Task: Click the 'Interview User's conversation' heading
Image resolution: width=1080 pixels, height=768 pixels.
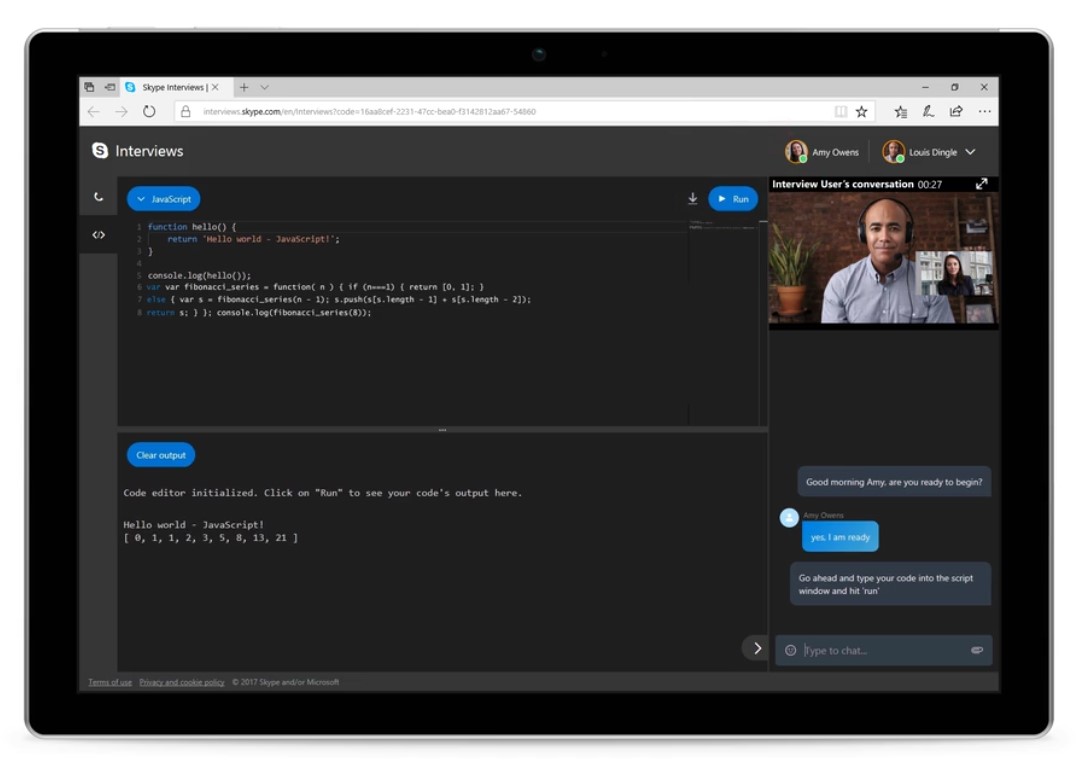Action: [x=842, y=184]
